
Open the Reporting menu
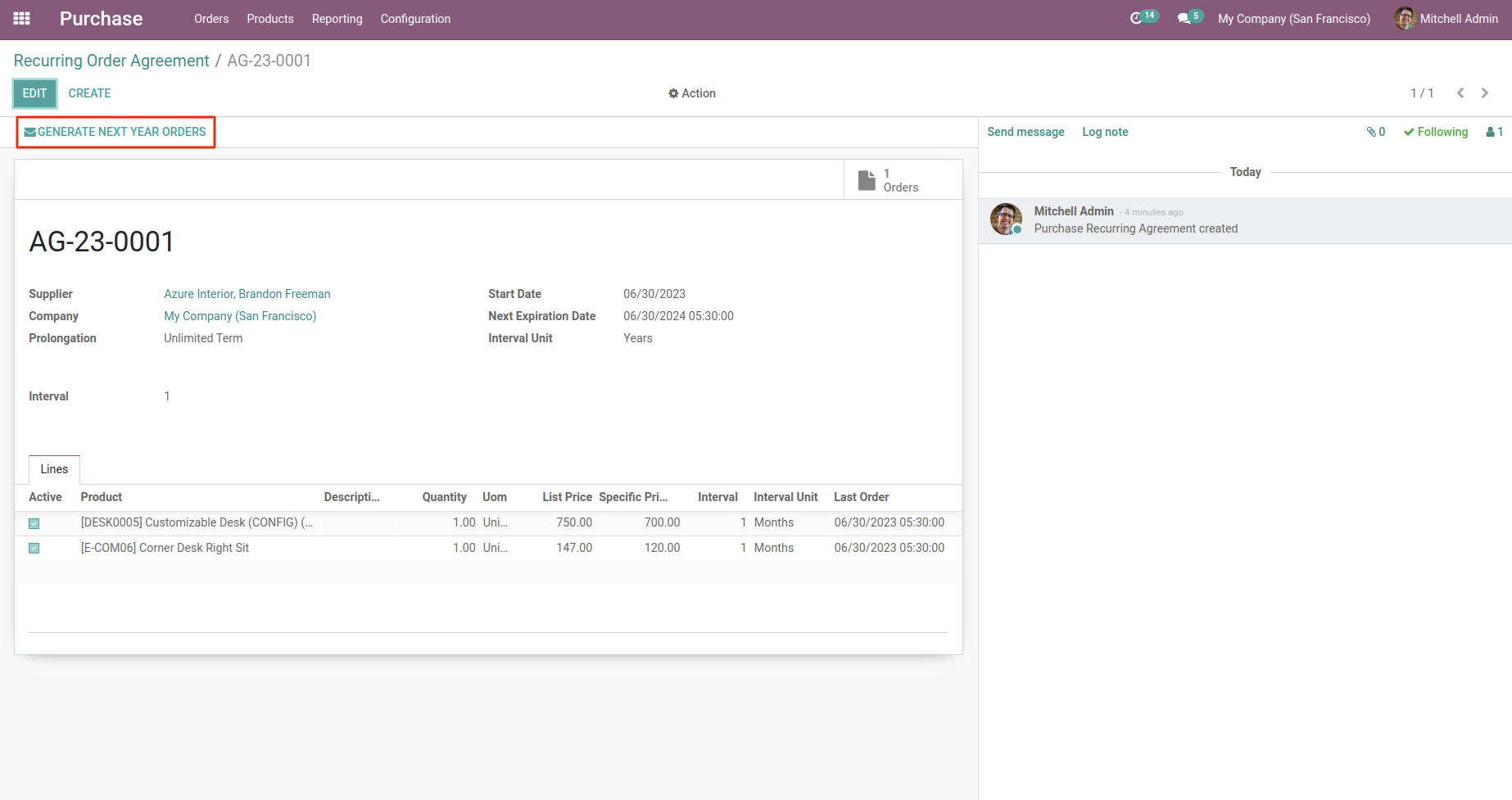337,19
